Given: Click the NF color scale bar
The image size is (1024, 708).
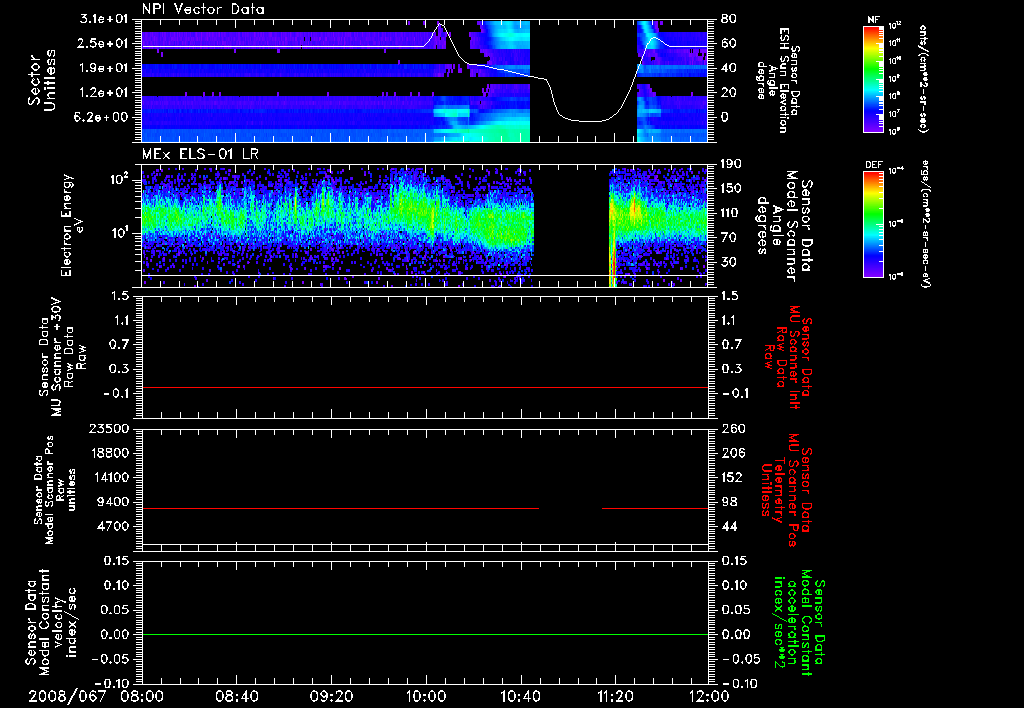Looking at the screenshot, I should [x=870, y=79].
